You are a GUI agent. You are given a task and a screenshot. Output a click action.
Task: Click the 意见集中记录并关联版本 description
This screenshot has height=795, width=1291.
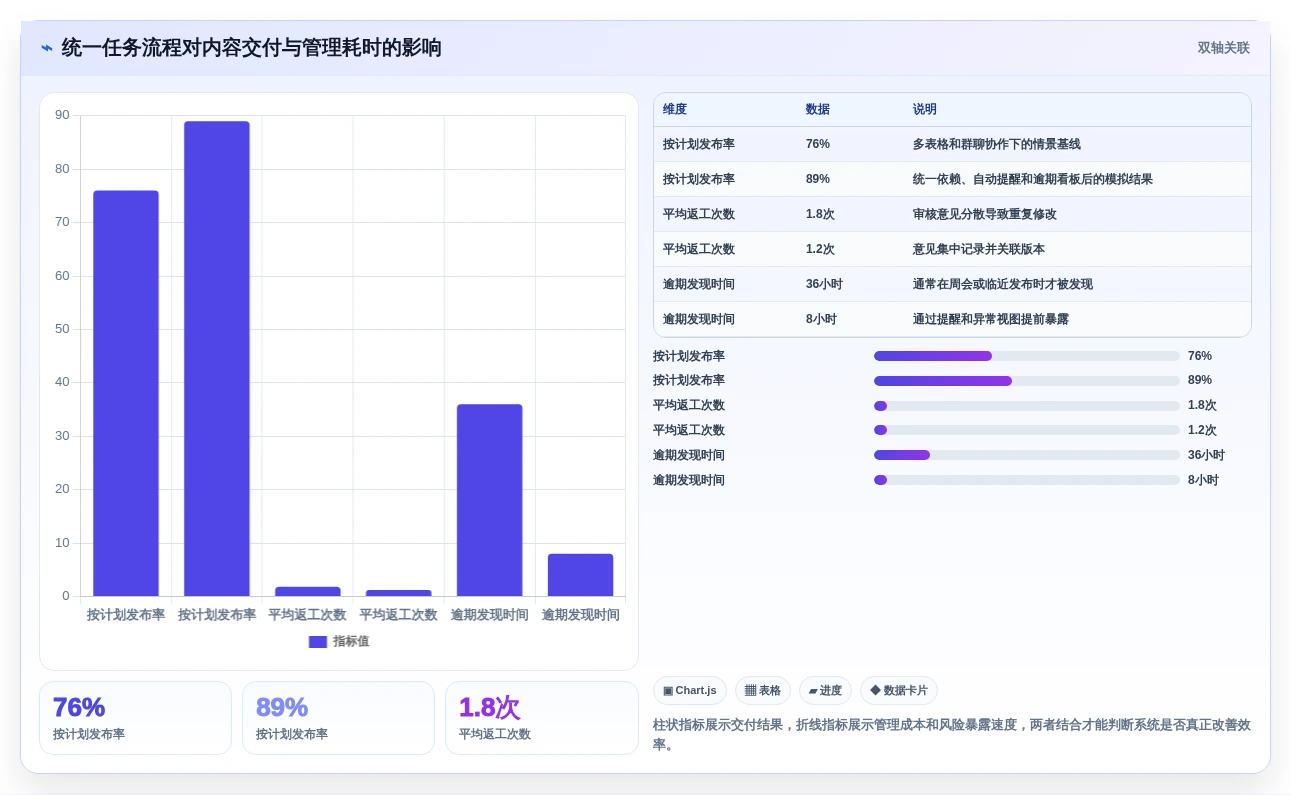tap(979, 249)
